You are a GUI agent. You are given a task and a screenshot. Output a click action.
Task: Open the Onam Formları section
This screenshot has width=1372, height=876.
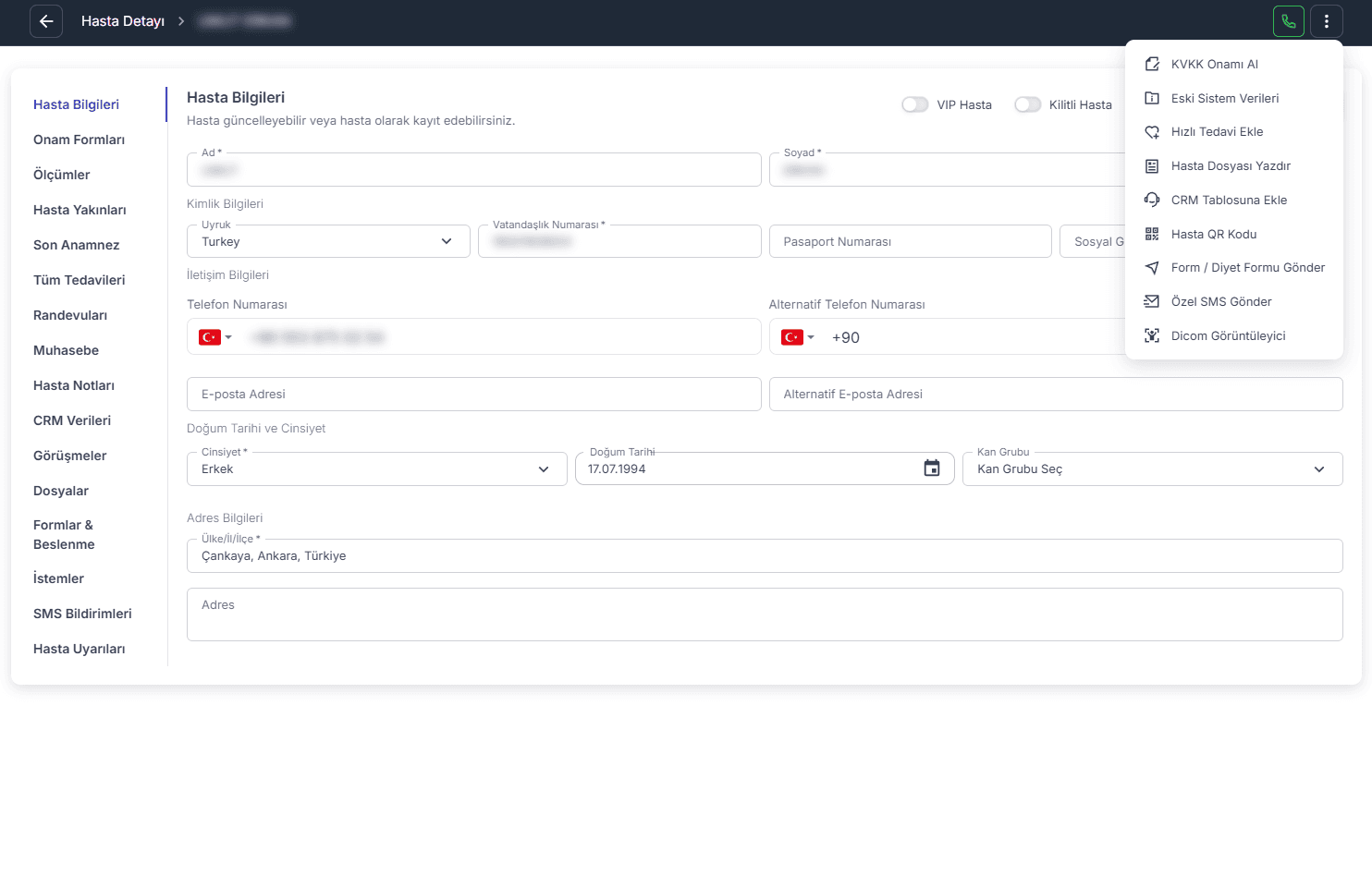click(x=79, y=140)
